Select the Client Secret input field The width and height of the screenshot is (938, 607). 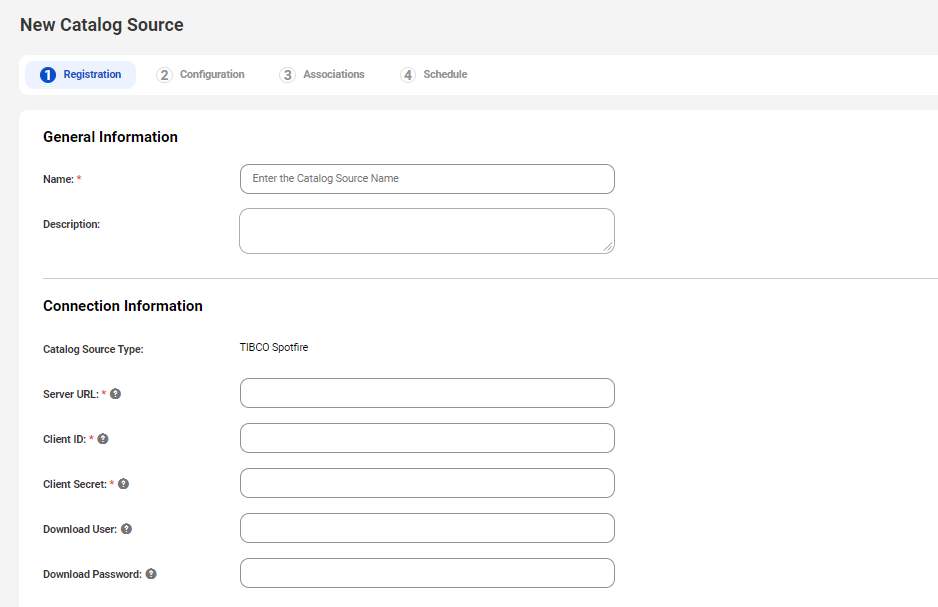[427, 483]
